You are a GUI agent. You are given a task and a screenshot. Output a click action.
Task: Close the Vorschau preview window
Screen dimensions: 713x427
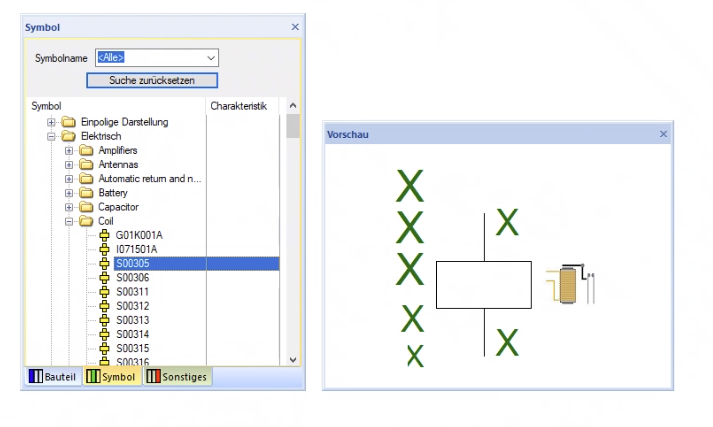tap(663, 133)
